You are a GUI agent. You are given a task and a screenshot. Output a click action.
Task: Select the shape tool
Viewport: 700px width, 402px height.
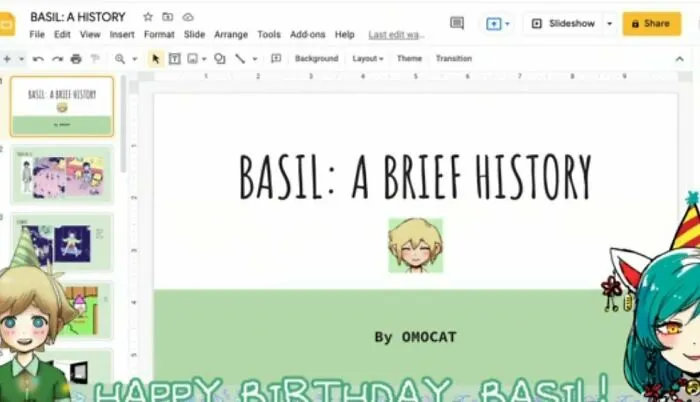220,59
